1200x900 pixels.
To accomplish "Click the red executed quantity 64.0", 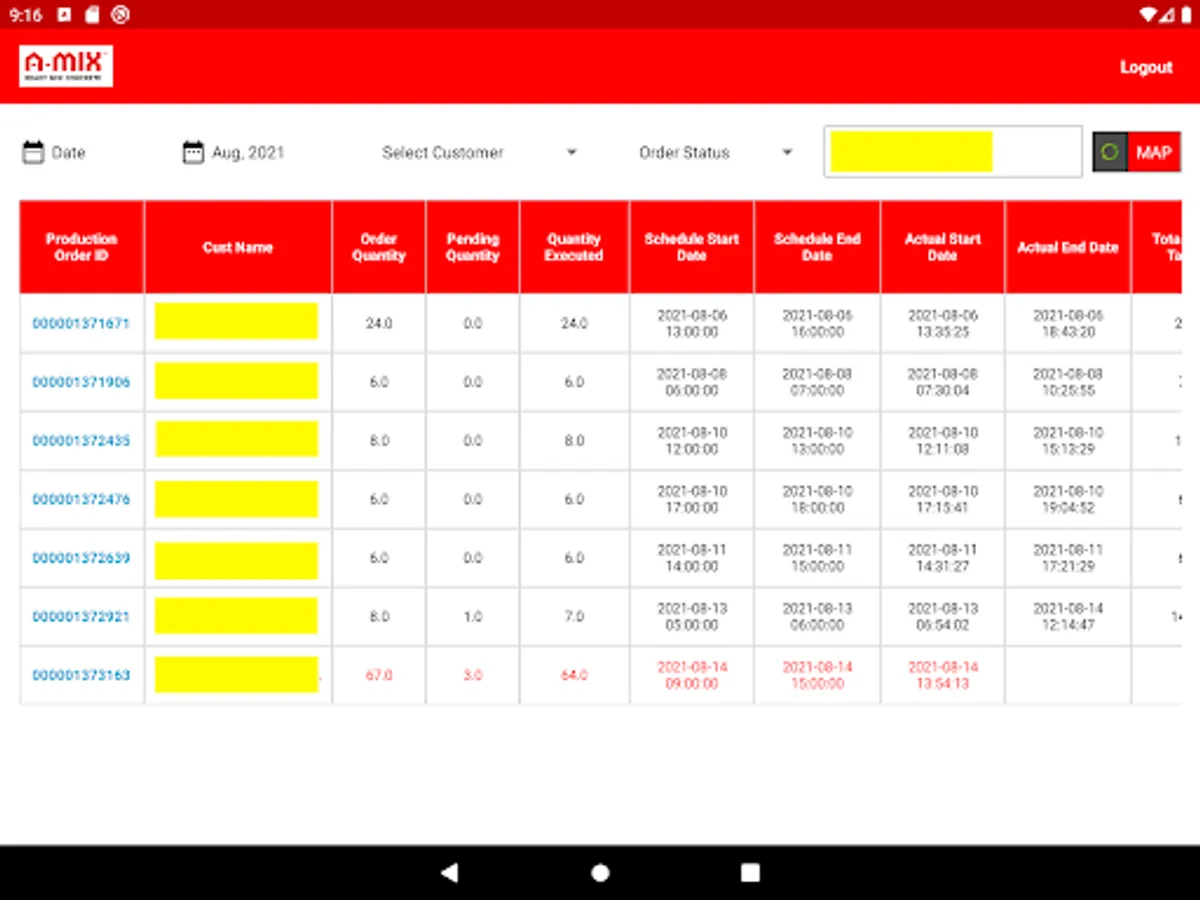I will (574, 675).
